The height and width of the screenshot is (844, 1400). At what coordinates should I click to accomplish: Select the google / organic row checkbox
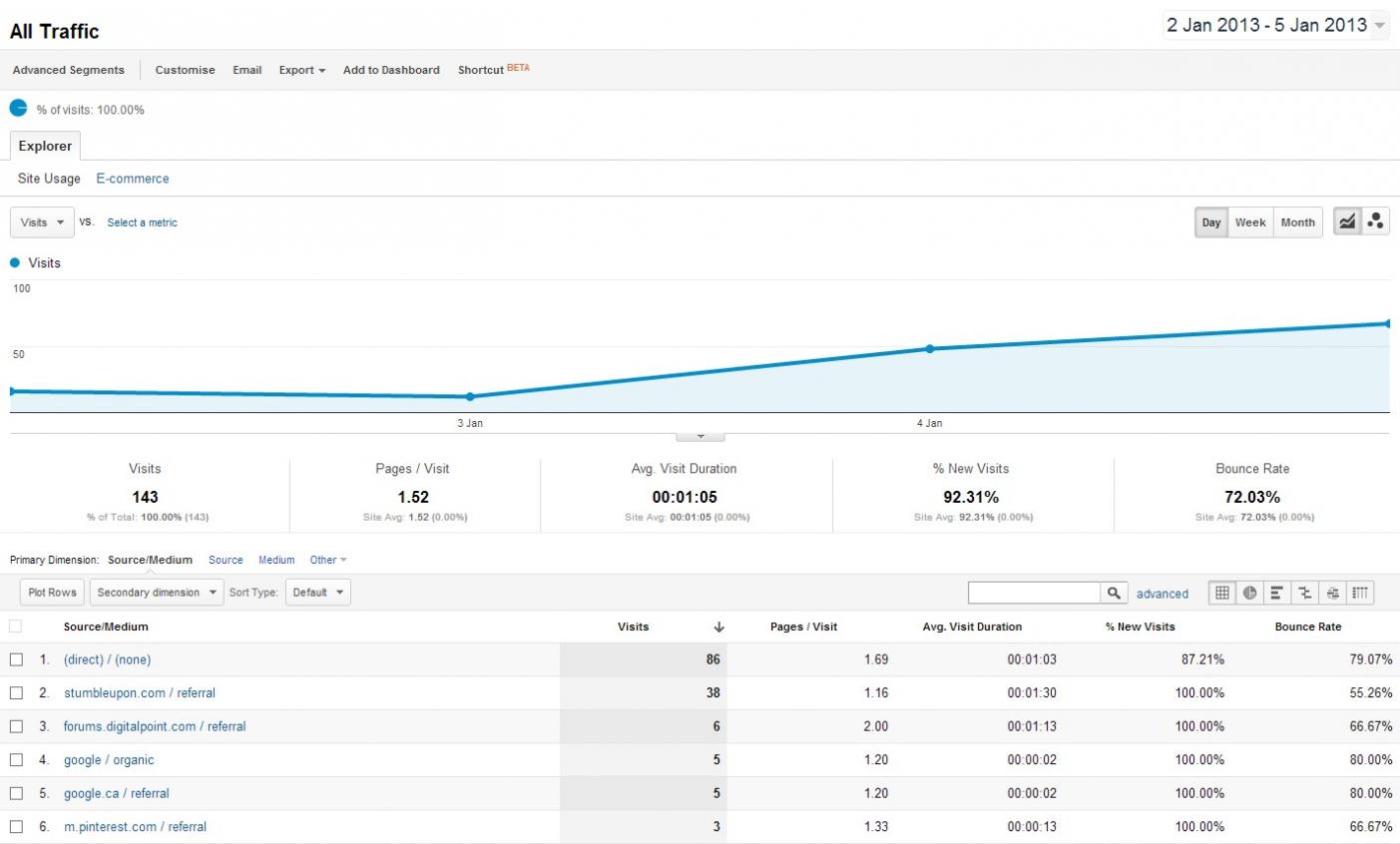pos(16,759)
